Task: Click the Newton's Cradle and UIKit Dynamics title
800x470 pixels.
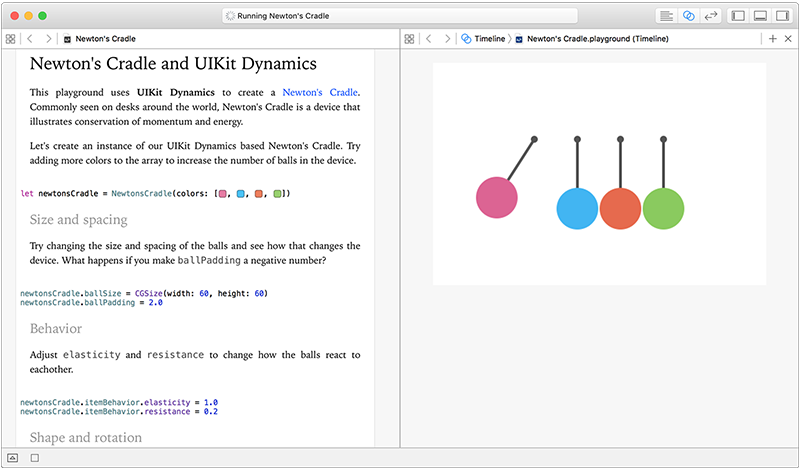Action: click(x=173, y=64)
